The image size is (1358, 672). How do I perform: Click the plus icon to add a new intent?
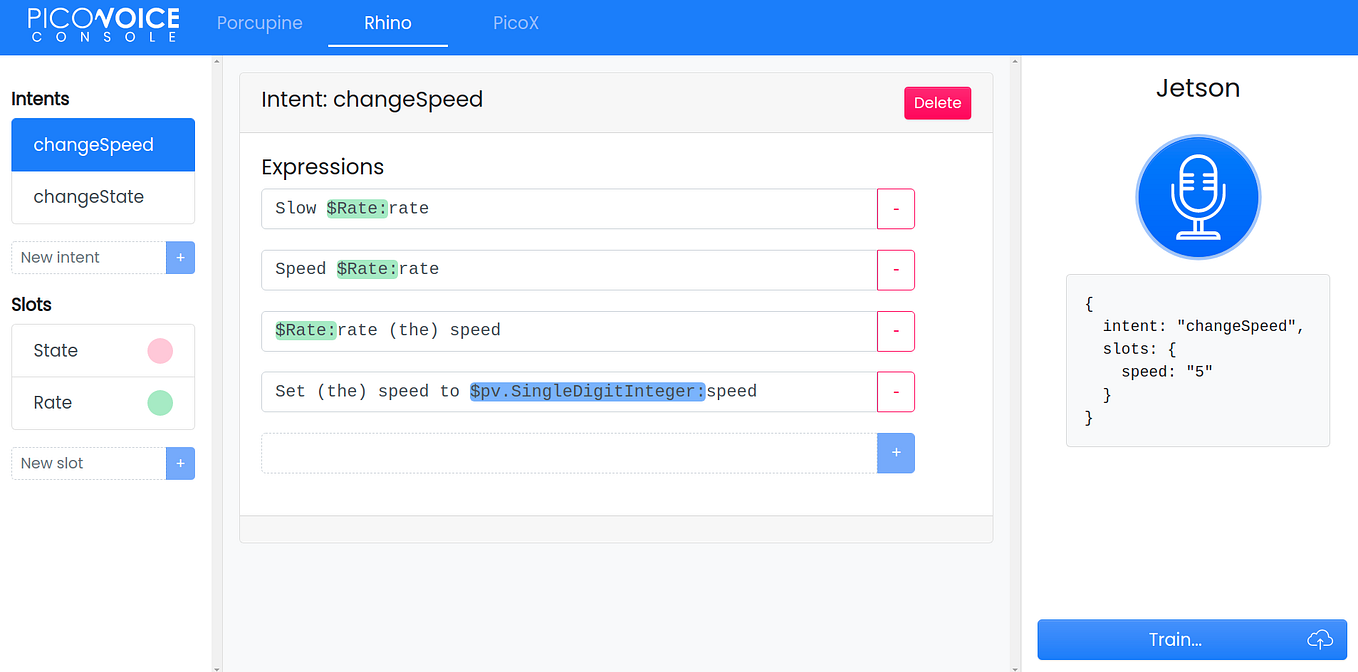(180, 257)
